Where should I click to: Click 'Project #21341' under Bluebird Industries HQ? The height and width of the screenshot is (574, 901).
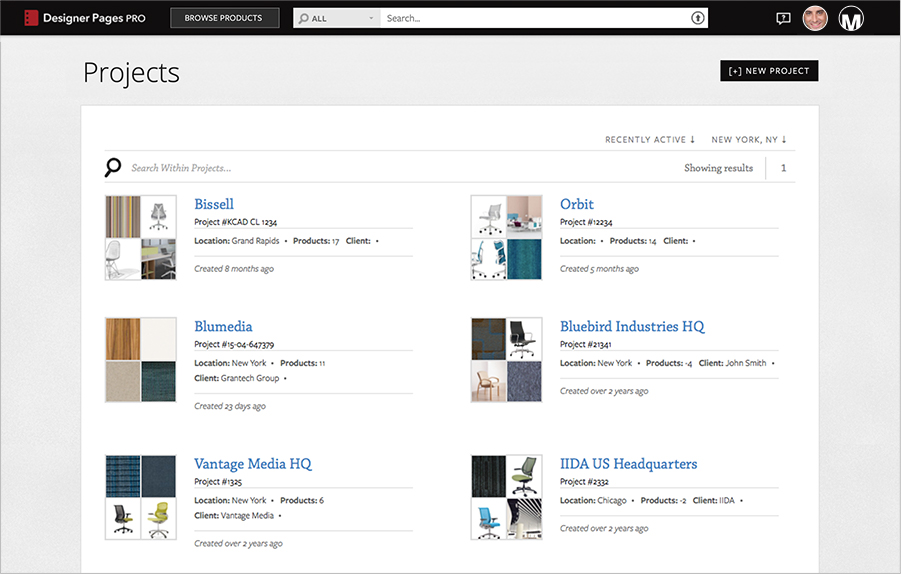(586, 344)
